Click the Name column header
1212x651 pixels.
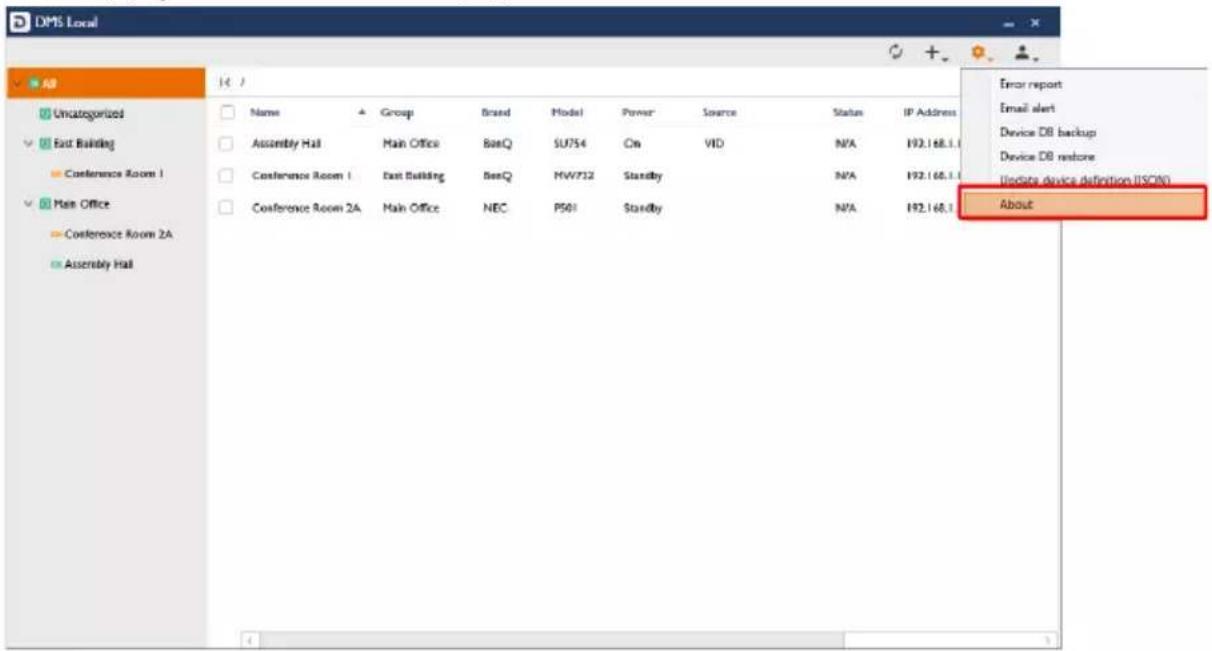[x=264, y=113]
